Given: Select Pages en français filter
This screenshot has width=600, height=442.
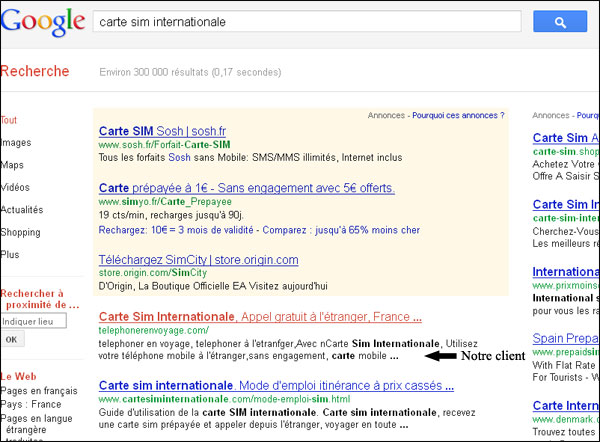Looking at the screenshot, I should click(39, 391).
